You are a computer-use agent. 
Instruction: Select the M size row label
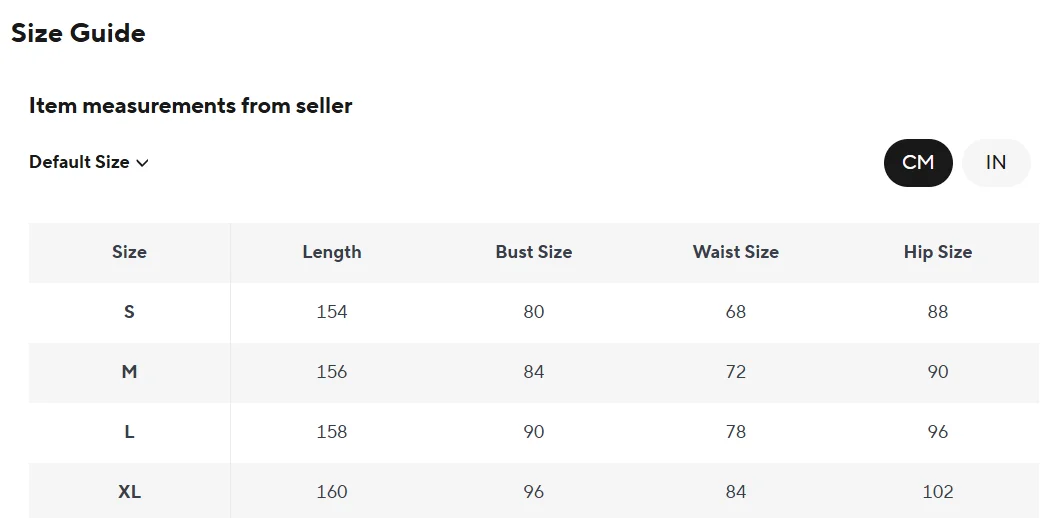click(x=129, y=372)
